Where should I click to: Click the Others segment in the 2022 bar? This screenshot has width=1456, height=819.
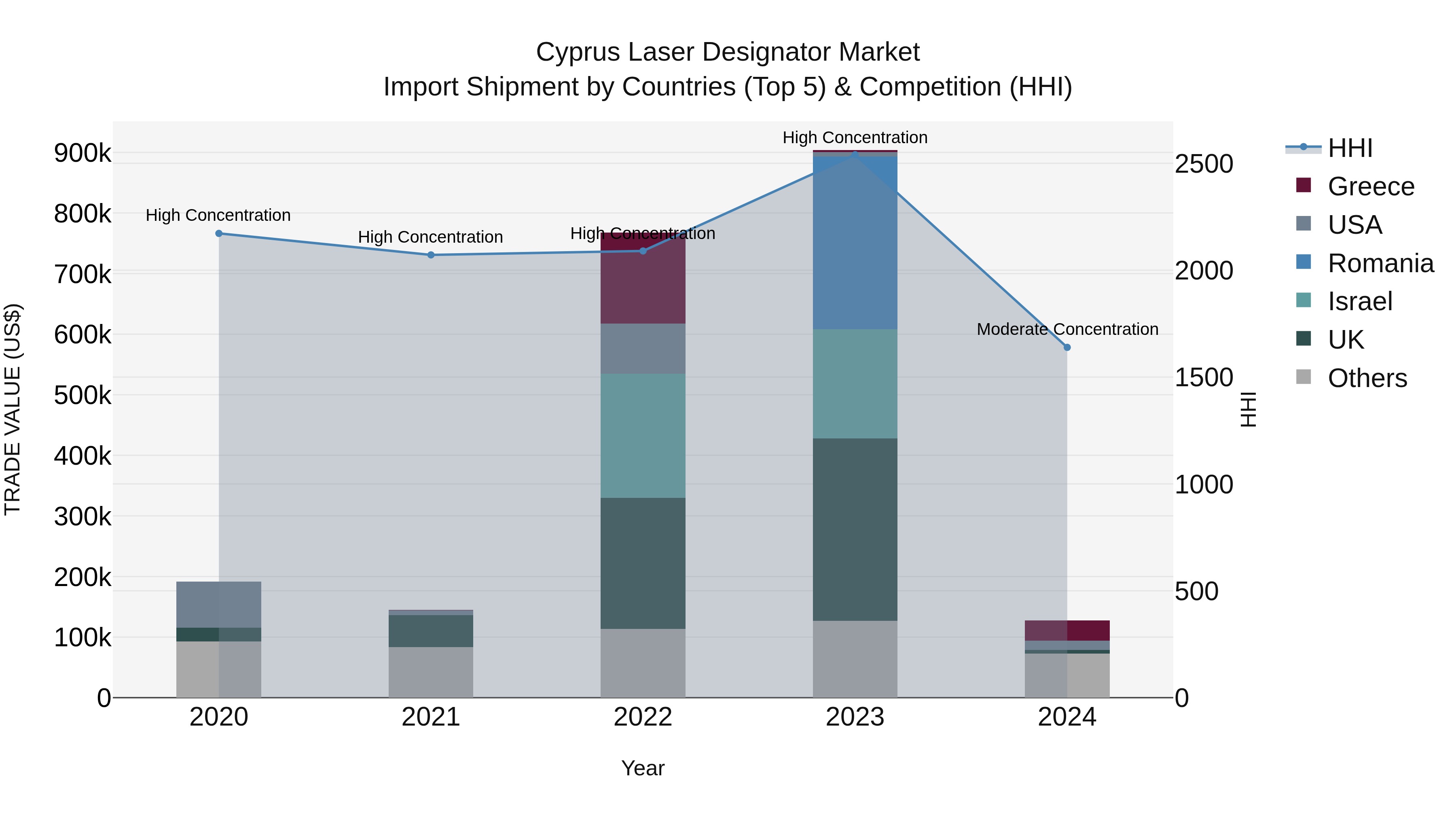pos(643,664)
